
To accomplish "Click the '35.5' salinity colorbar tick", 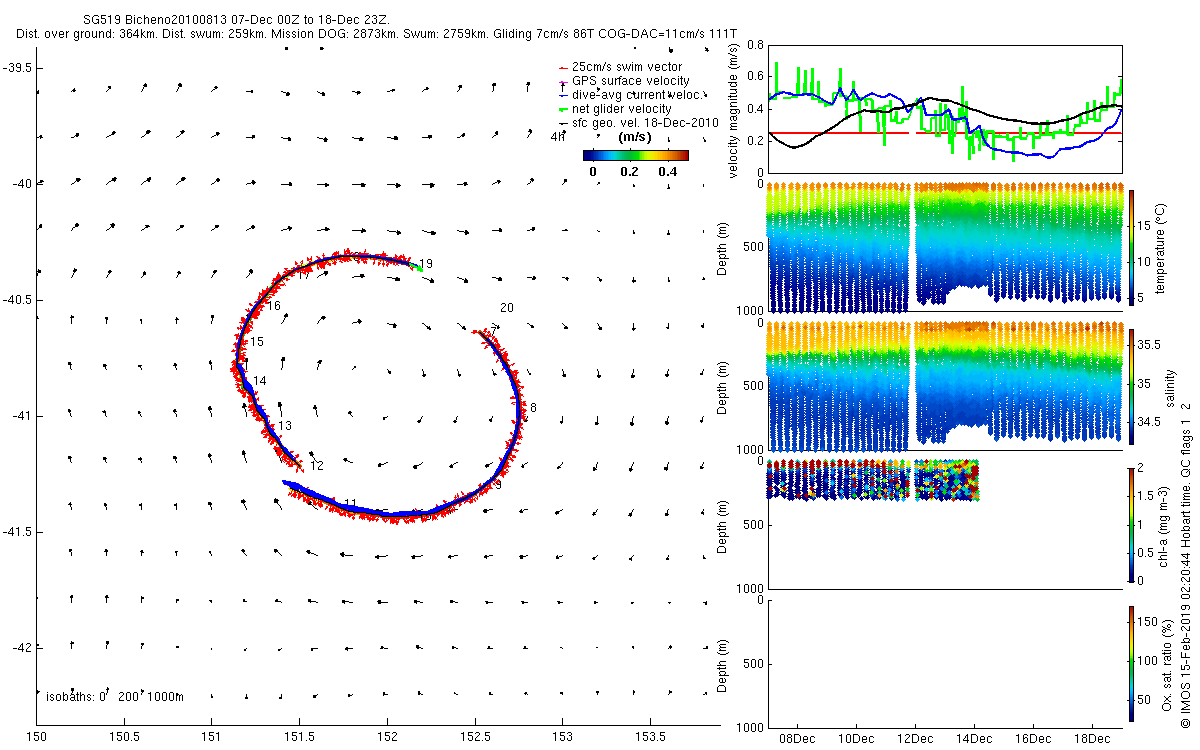I will [1148, 344].
